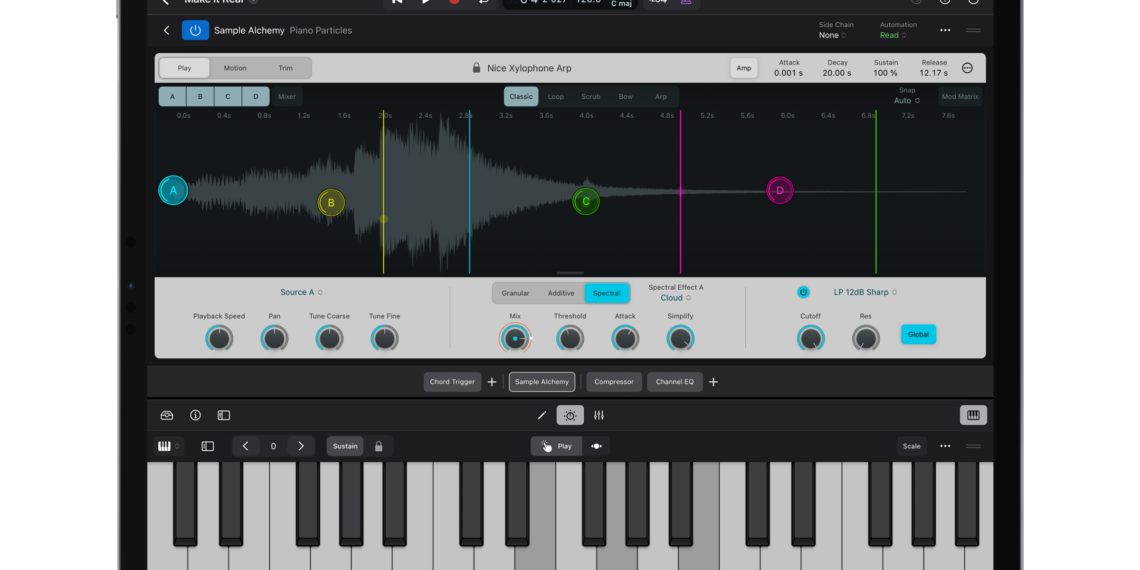This screenshot has height=570, width=1140.
Task: Click the Cutoff knob
Action: pyautogui.click(x=810, y=339)
